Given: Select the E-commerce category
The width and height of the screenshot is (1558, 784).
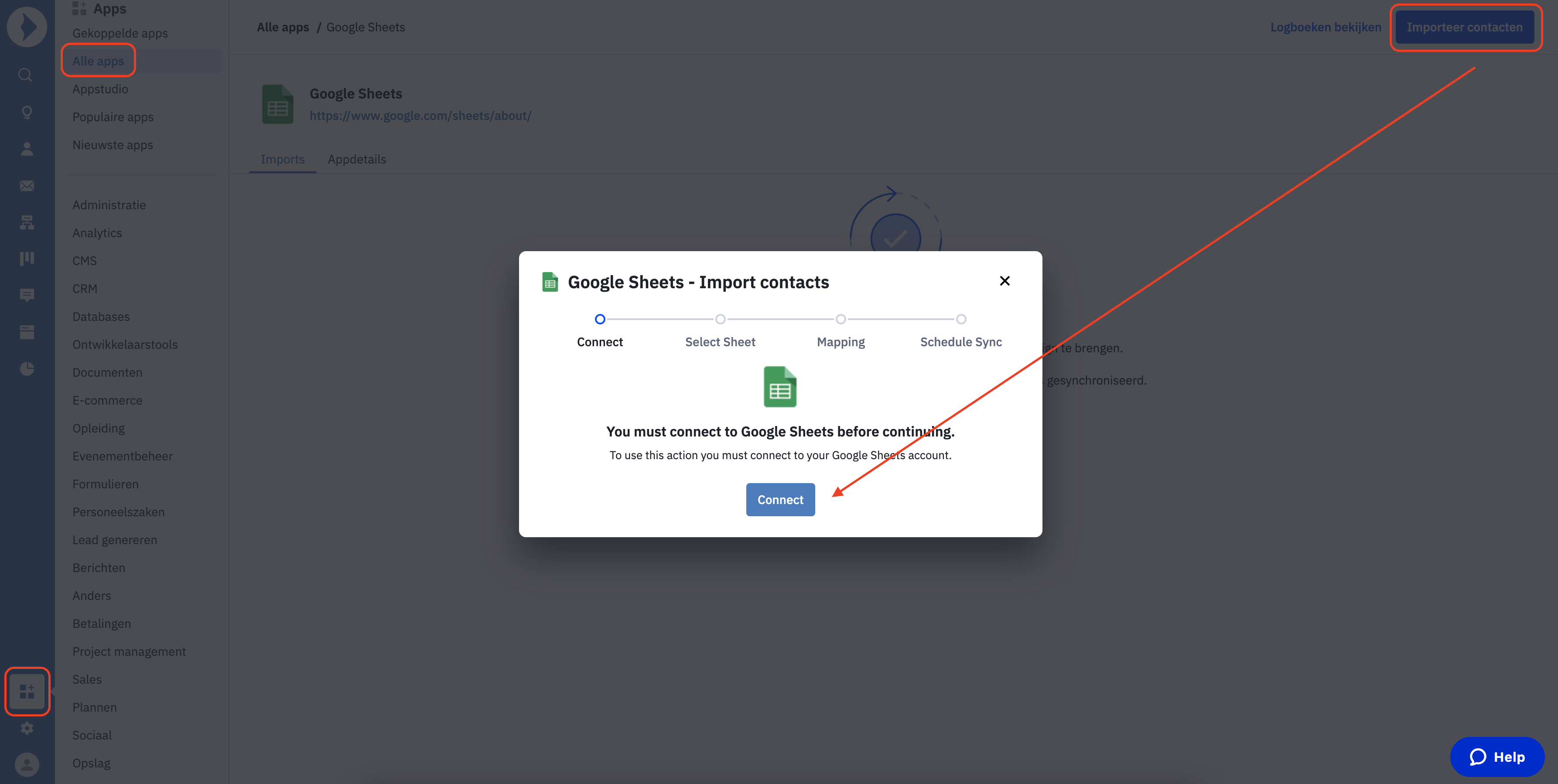Looking at the screenshot, I should [107, 400].
